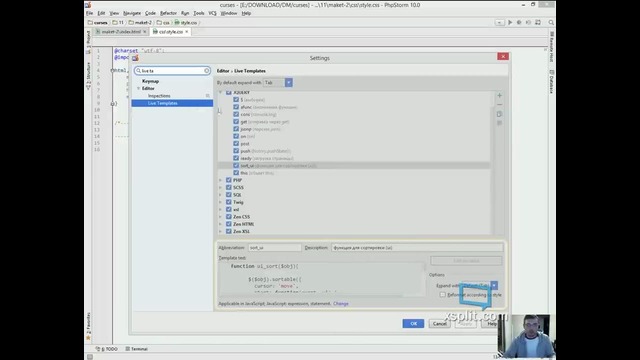Open the VCS menu

(212, 13)
